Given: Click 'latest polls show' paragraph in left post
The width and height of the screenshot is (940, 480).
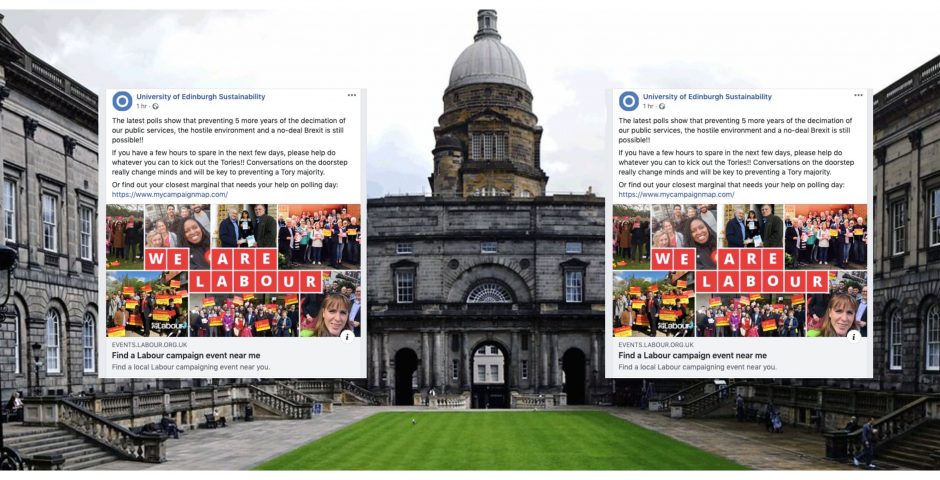Looking at the screenshot, I should click(229, 130).
